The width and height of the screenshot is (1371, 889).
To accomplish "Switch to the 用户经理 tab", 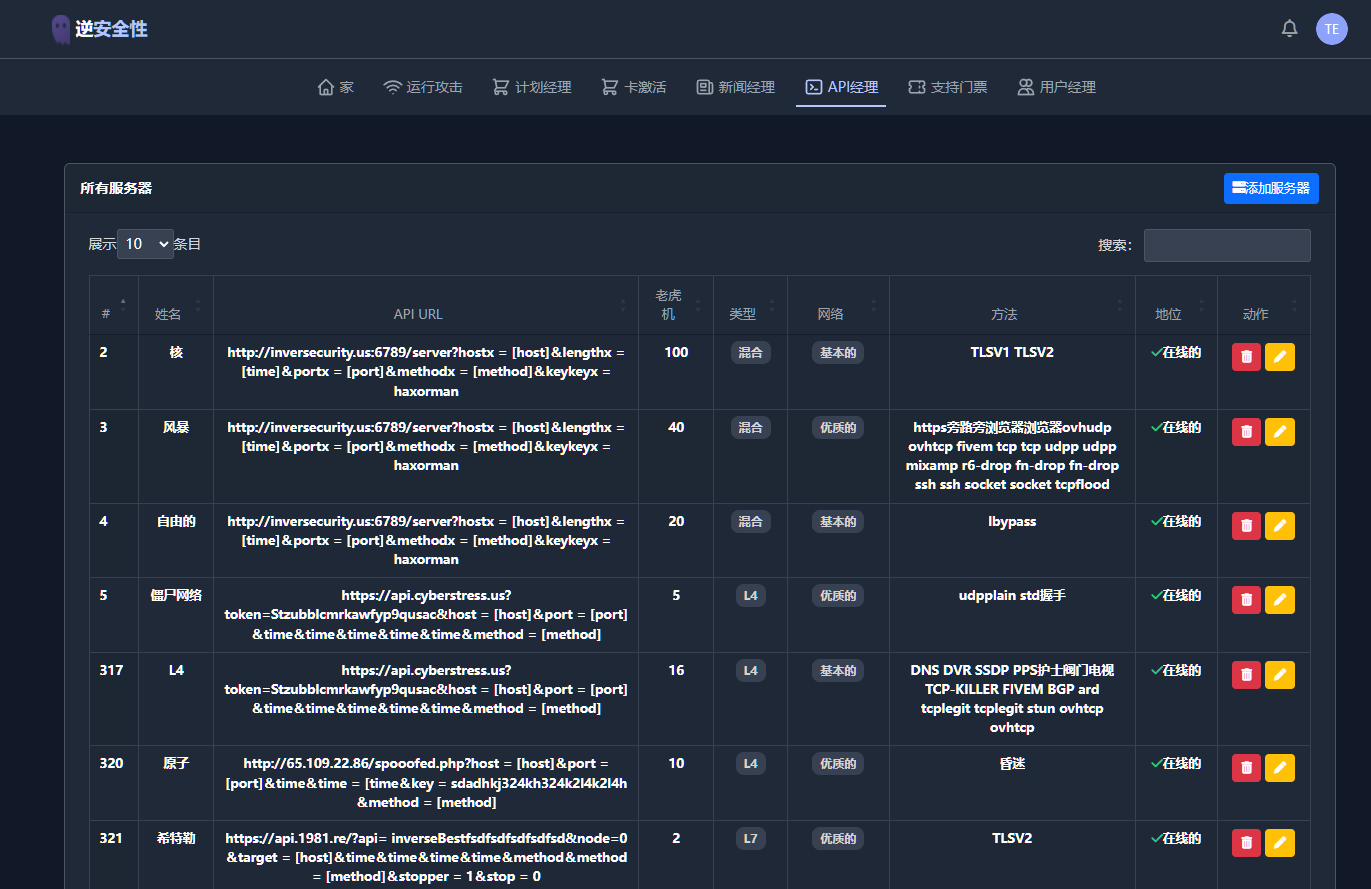I will [1056, 87].
